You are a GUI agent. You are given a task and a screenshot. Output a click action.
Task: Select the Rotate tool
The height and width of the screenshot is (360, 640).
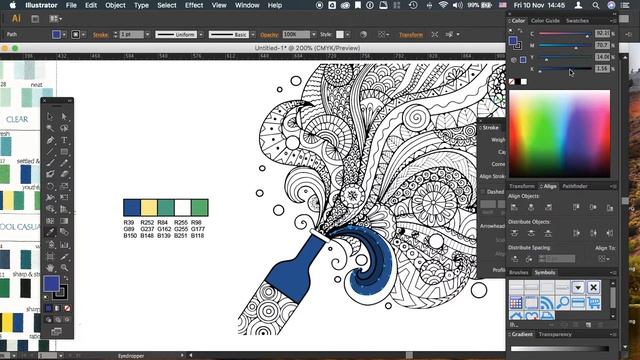pyautogui.click(x=50, y=186)
